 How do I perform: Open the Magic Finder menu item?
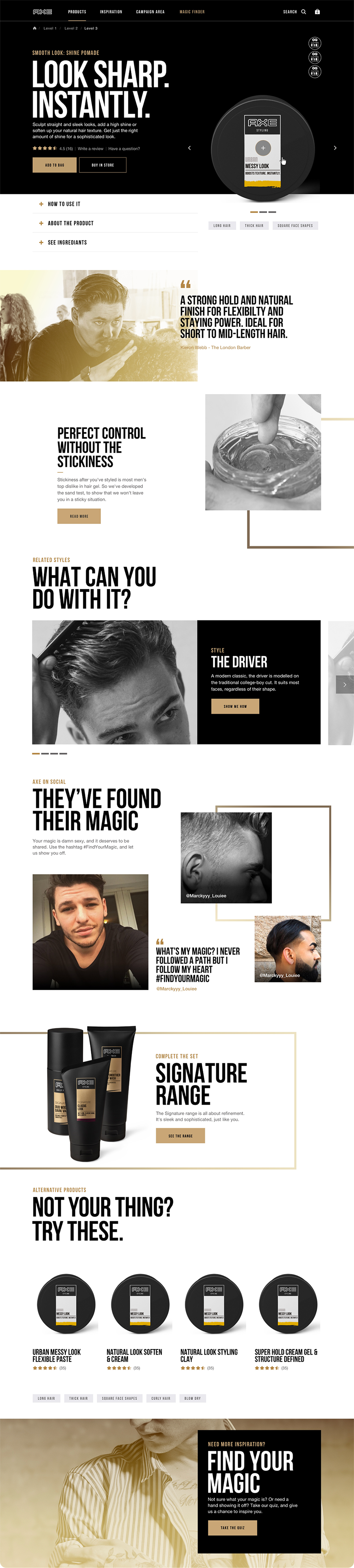click(x=192, y=11)
